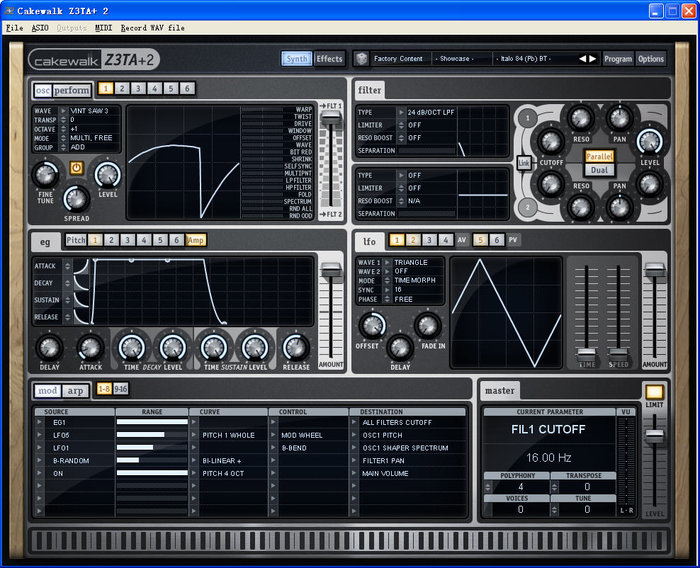Open filter 1 TYPE selector
Viewport: 700px width, 568px height.
[x=400, y=112]
